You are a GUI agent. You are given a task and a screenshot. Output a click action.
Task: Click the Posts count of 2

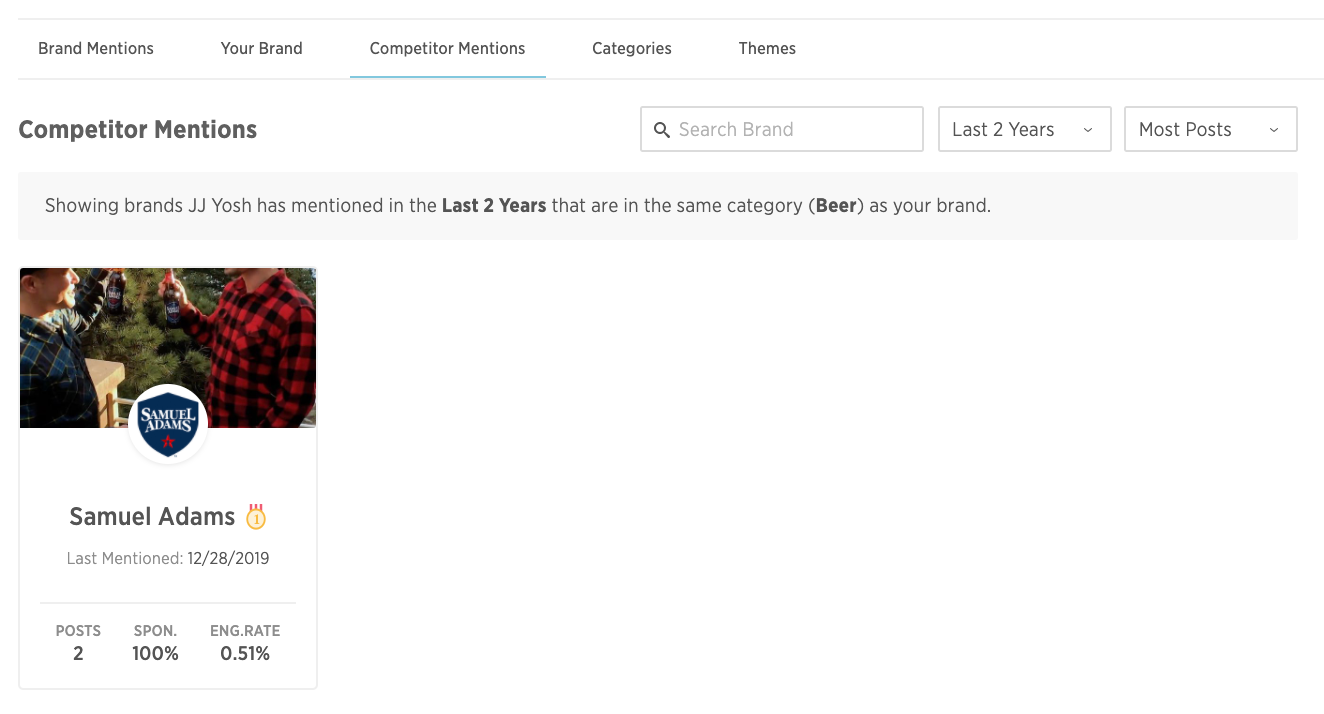pos(78,653)
